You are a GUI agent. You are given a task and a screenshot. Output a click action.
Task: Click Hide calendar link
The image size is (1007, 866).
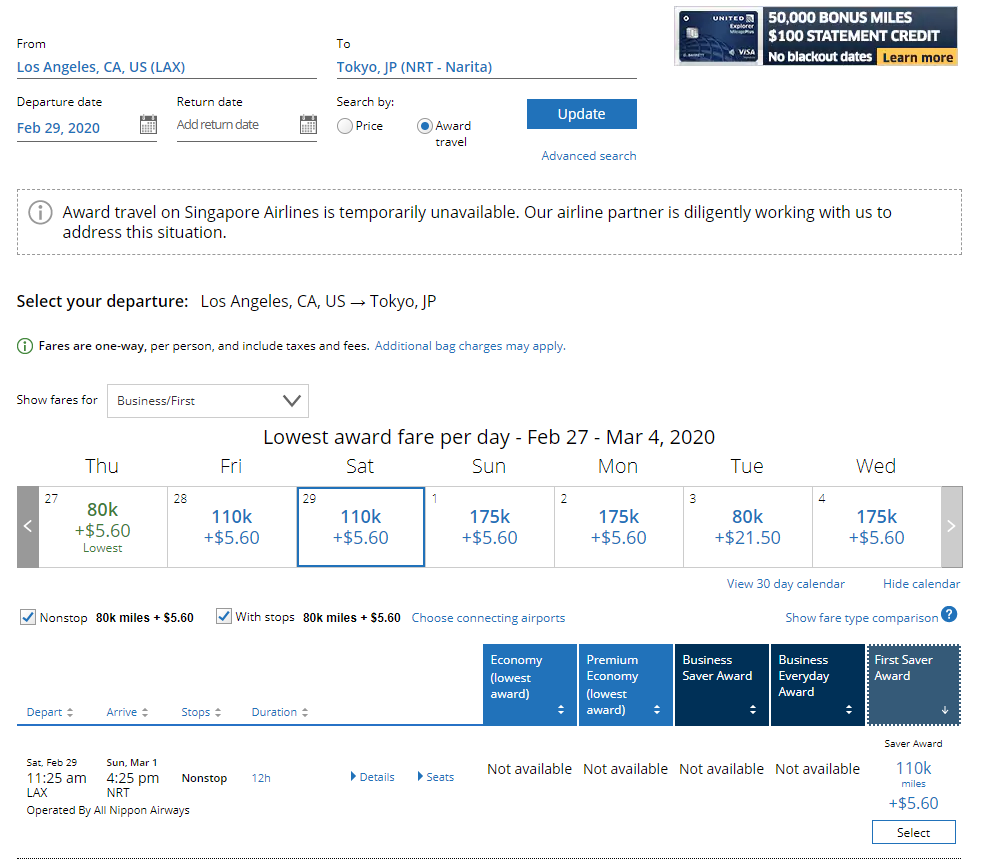(922, 584)
